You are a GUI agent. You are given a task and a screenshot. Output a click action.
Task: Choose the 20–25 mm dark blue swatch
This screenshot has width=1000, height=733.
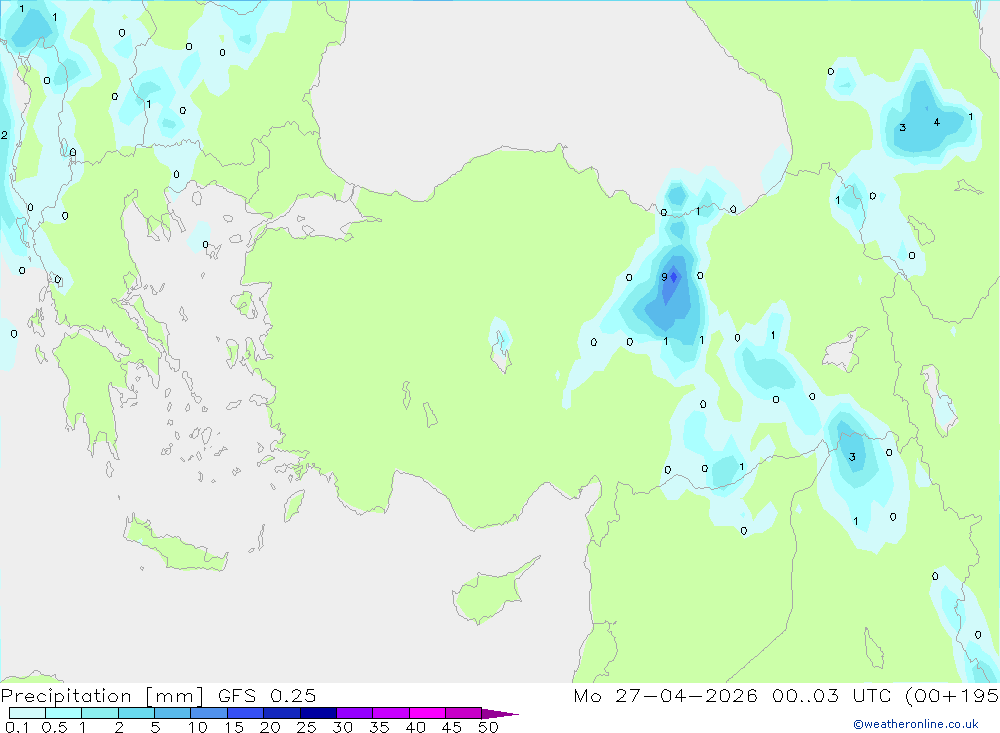pyautogui.click(x=281, y=713)
